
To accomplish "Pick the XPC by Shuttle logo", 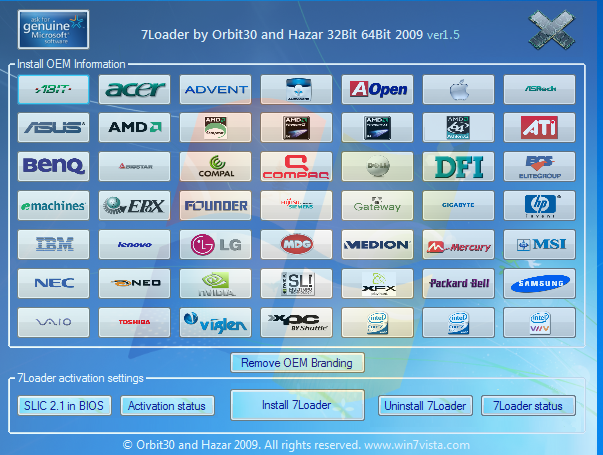I will coord(297,322).
